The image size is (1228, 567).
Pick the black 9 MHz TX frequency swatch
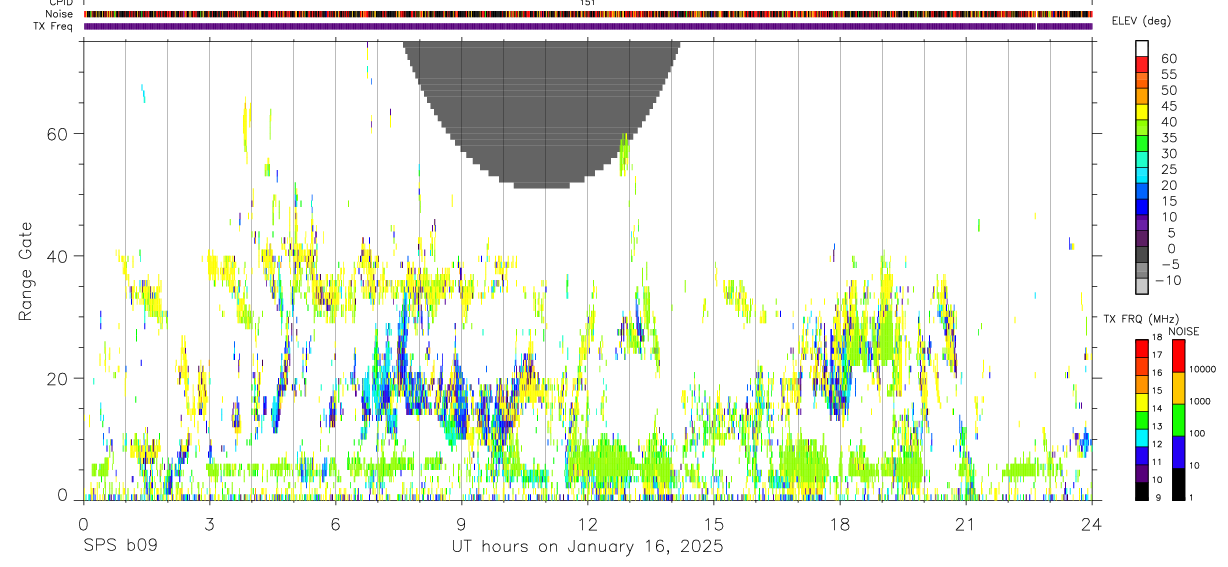click(x=1141, y=491)
